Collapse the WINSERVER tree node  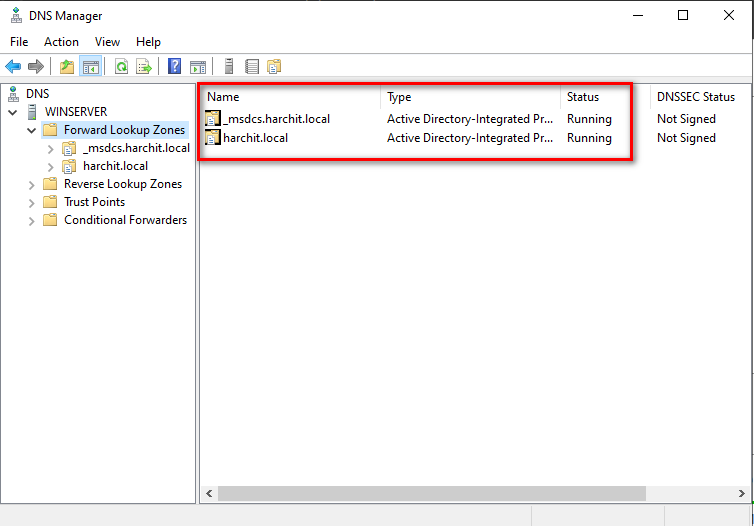pyautogui.click(x=13, y=112)
